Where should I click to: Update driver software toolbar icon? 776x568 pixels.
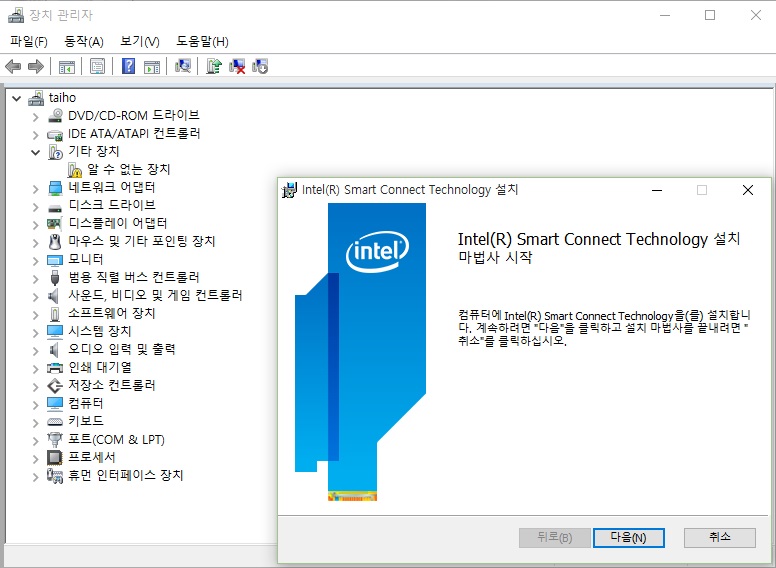pos(214,66)
